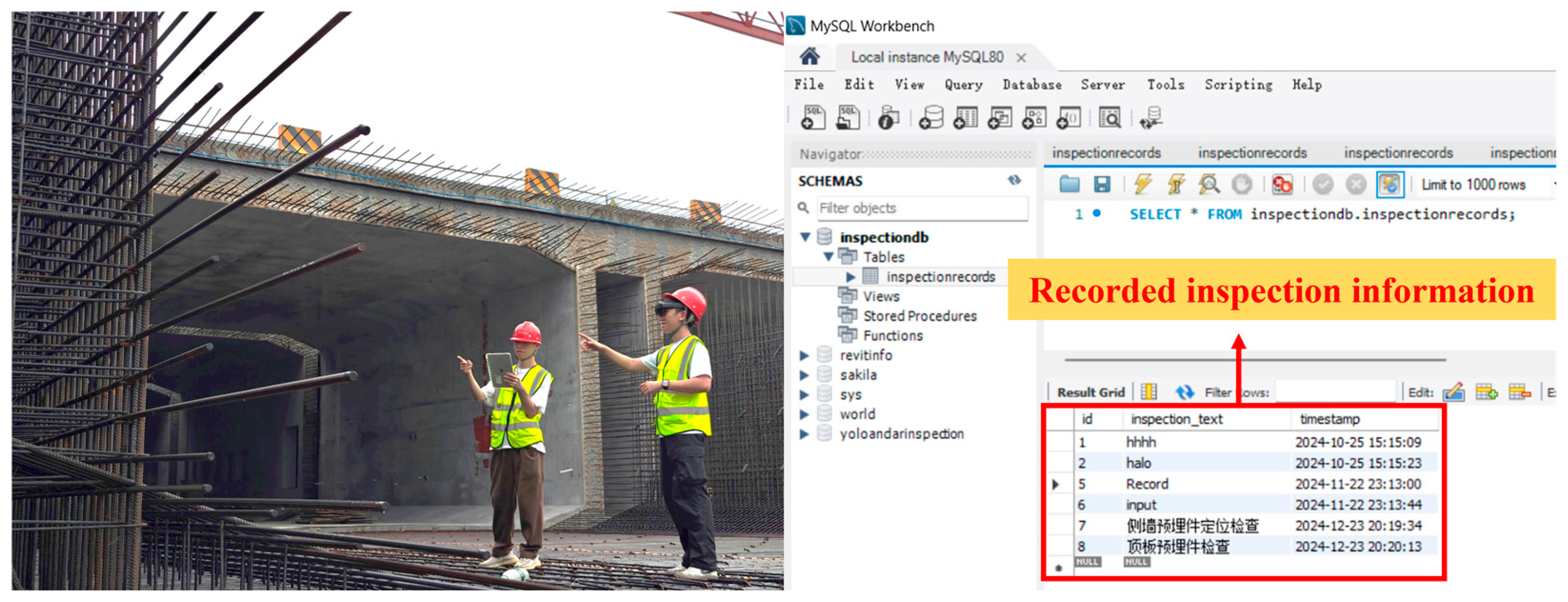
Task: Toggle result grid wrap cell icon
Action: pyautogui.click(x=1149, y=392)
